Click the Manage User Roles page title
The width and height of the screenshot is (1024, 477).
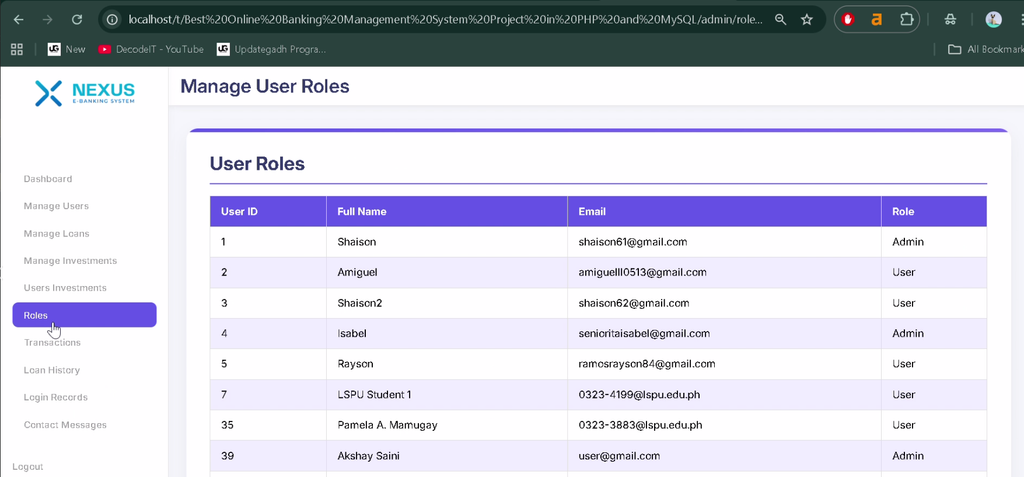pos(264,86)
